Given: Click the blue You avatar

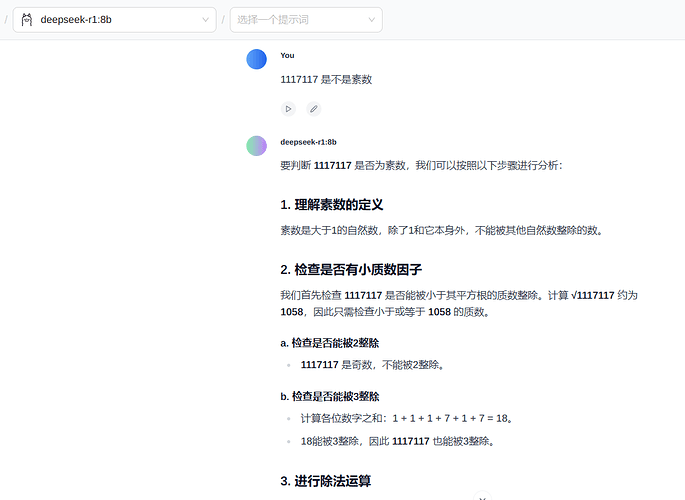Looking at the screenshot, I should click(x=256, y=59).
